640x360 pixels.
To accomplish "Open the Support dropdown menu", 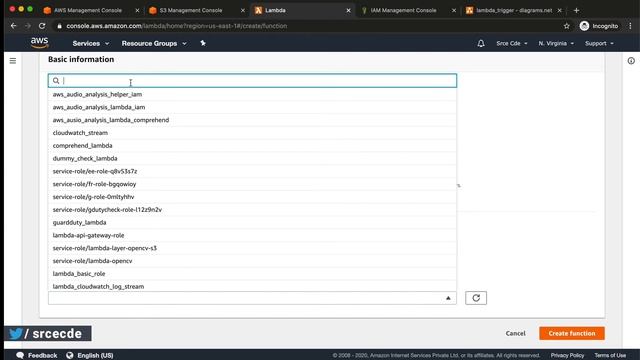I will [599, 43].
